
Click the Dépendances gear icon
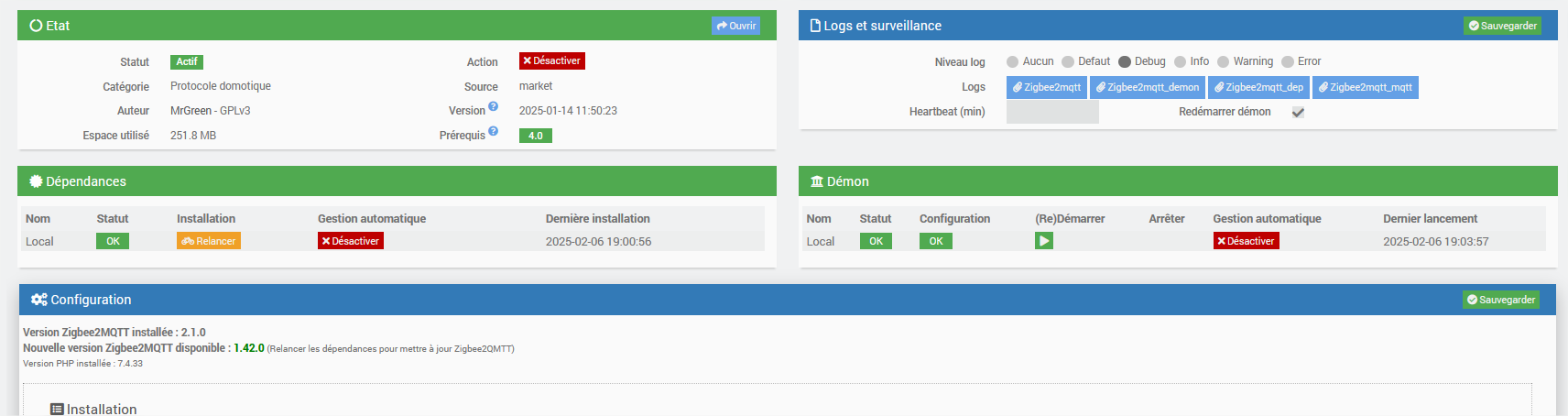pyautogui.click(x=36, y=181)
